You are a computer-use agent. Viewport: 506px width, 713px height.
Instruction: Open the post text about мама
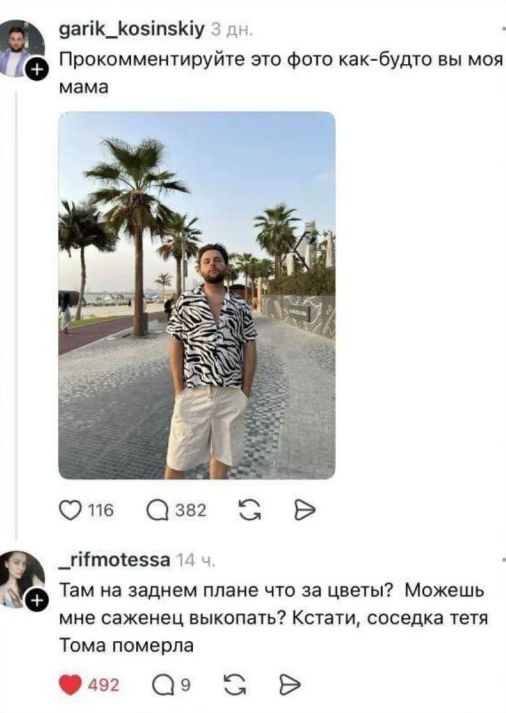[282, 73]
